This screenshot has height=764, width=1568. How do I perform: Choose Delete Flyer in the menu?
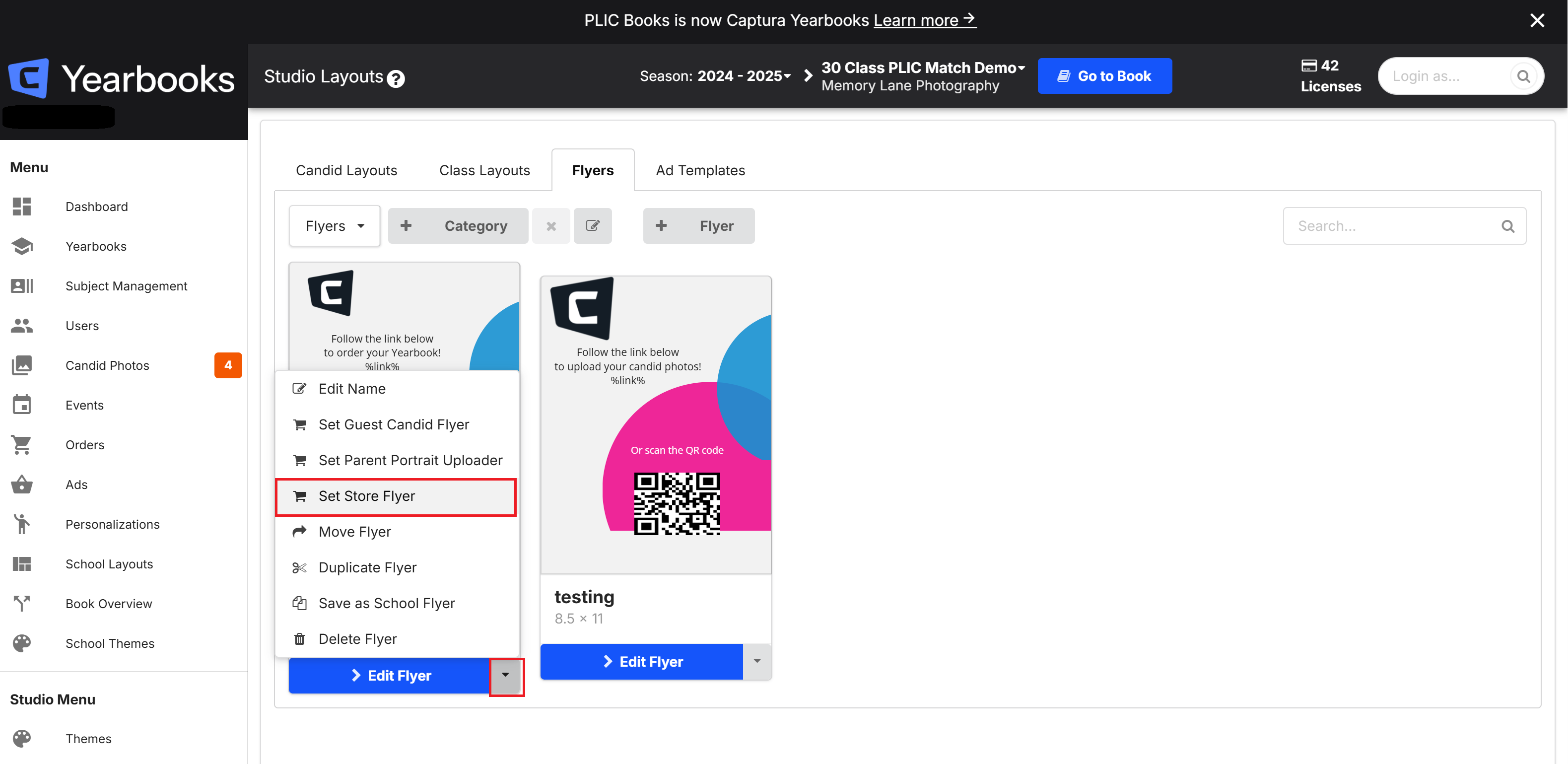point(397,638)
